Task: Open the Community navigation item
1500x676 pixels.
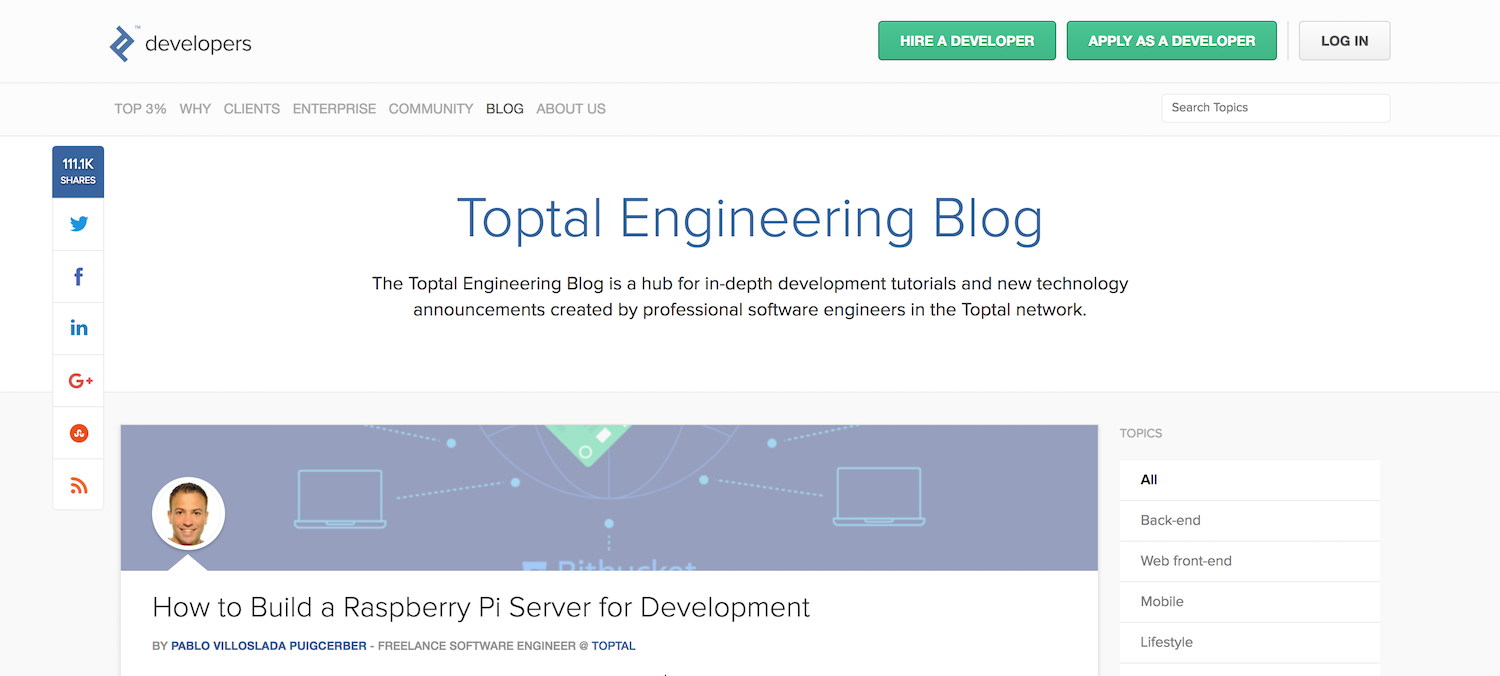Action: click(431, 109)
